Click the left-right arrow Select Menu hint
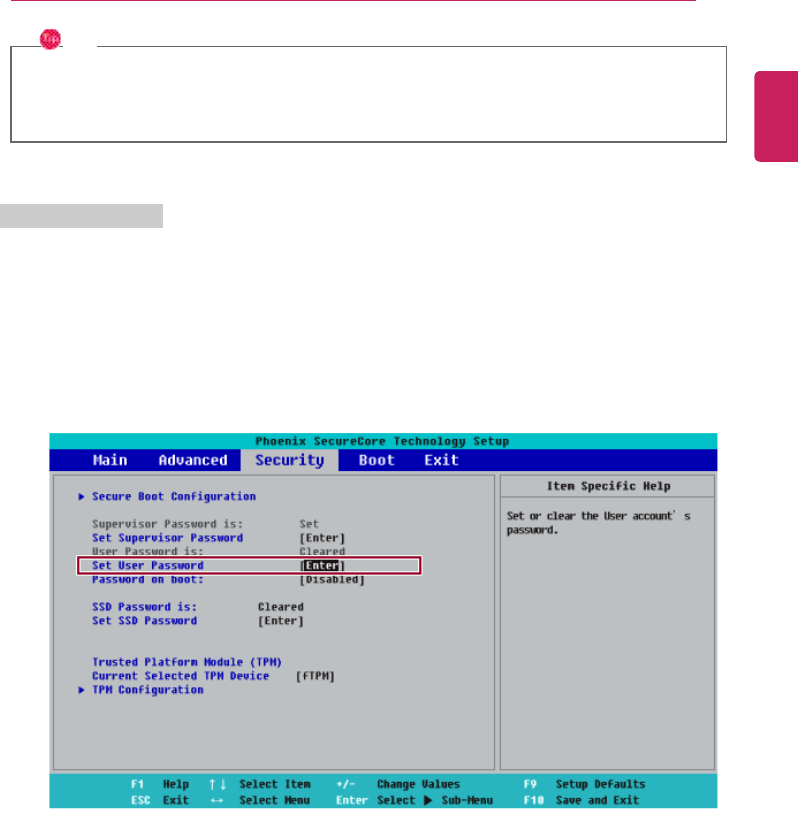 pos(260,800)
